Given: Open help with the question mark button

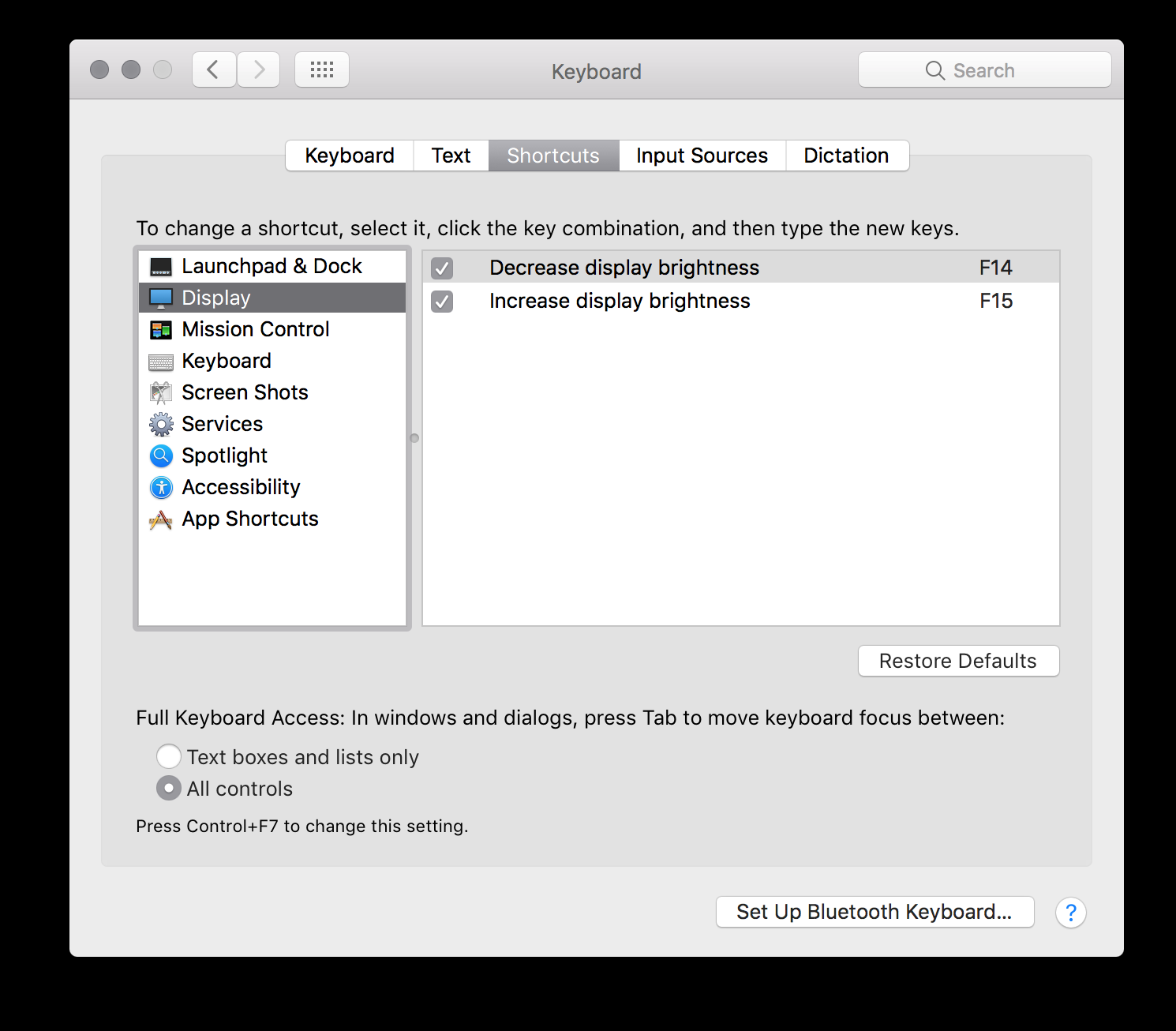Looking at the screenshot, I should [x=1070, y=913].
